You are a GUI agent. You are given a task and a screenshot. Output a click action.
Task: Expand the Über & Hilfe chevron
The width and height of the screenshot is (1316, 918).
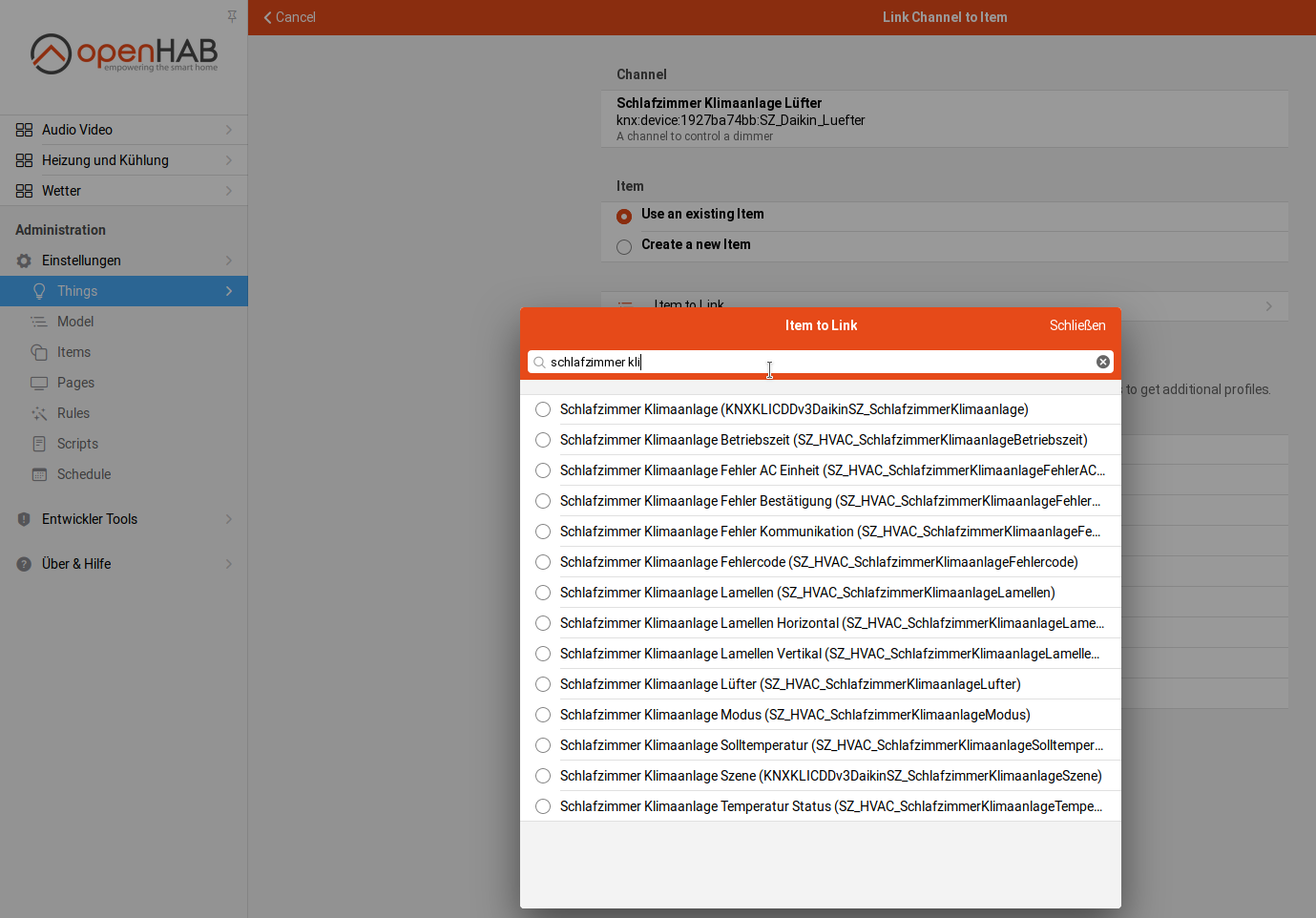pyautogui.click(x=229, y=564)
